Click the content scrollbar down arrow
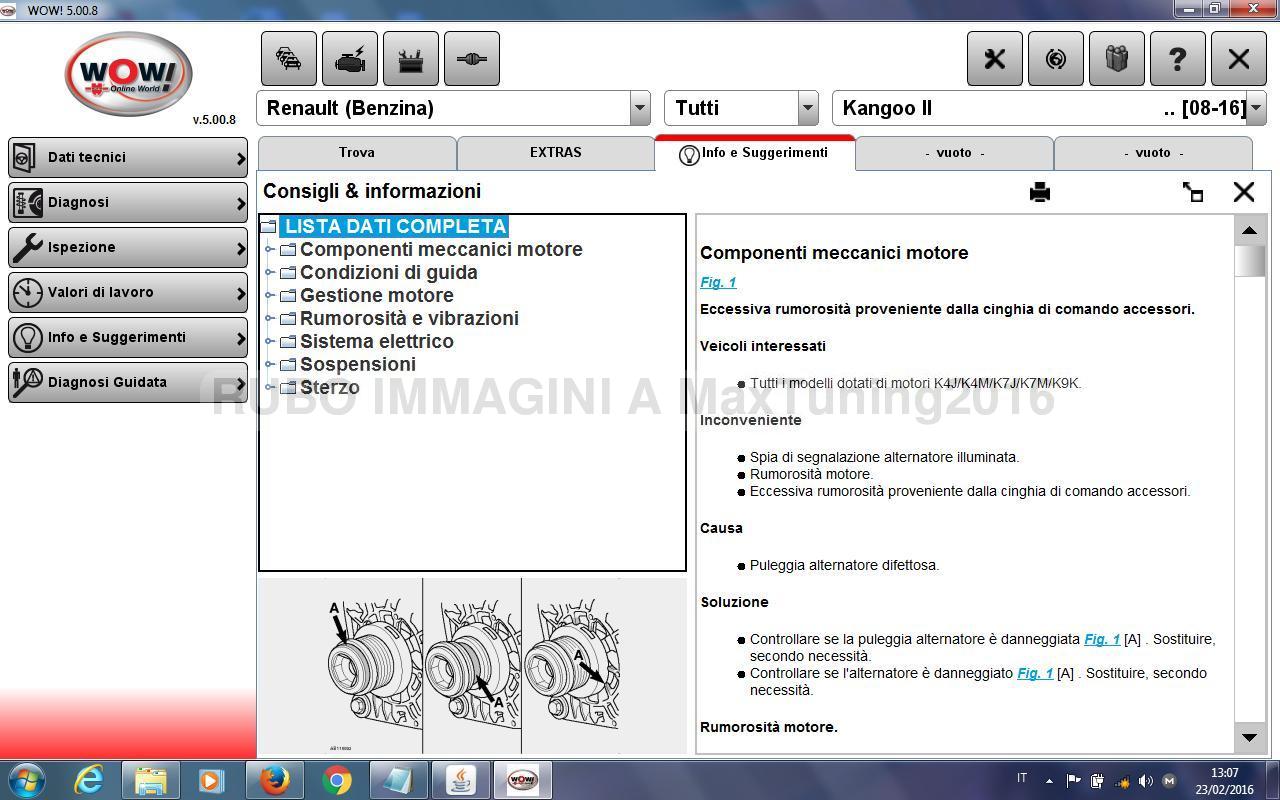Viewport: 1280px width, 800px height. point(1250,738)
